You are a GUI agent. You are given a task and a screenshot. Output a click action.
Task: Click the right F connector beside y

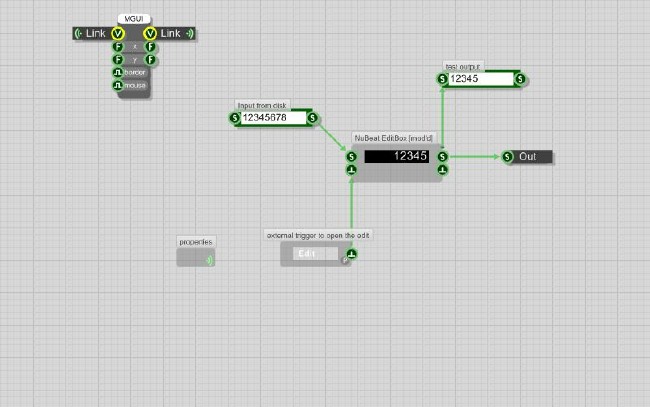pyautogui.click(x=150, y=59)
